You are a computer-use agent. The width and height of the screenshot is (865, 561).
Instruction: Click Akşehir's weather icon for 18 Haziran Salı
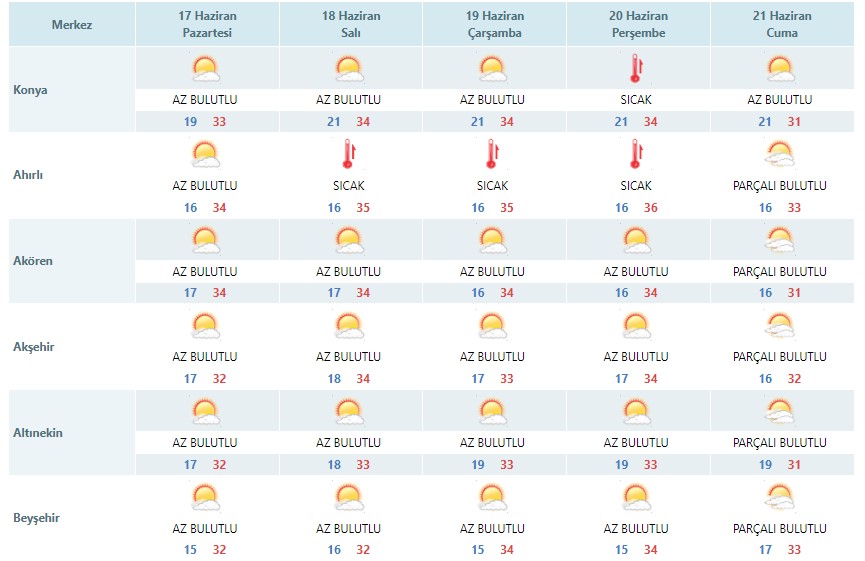[x=349, y=325]
